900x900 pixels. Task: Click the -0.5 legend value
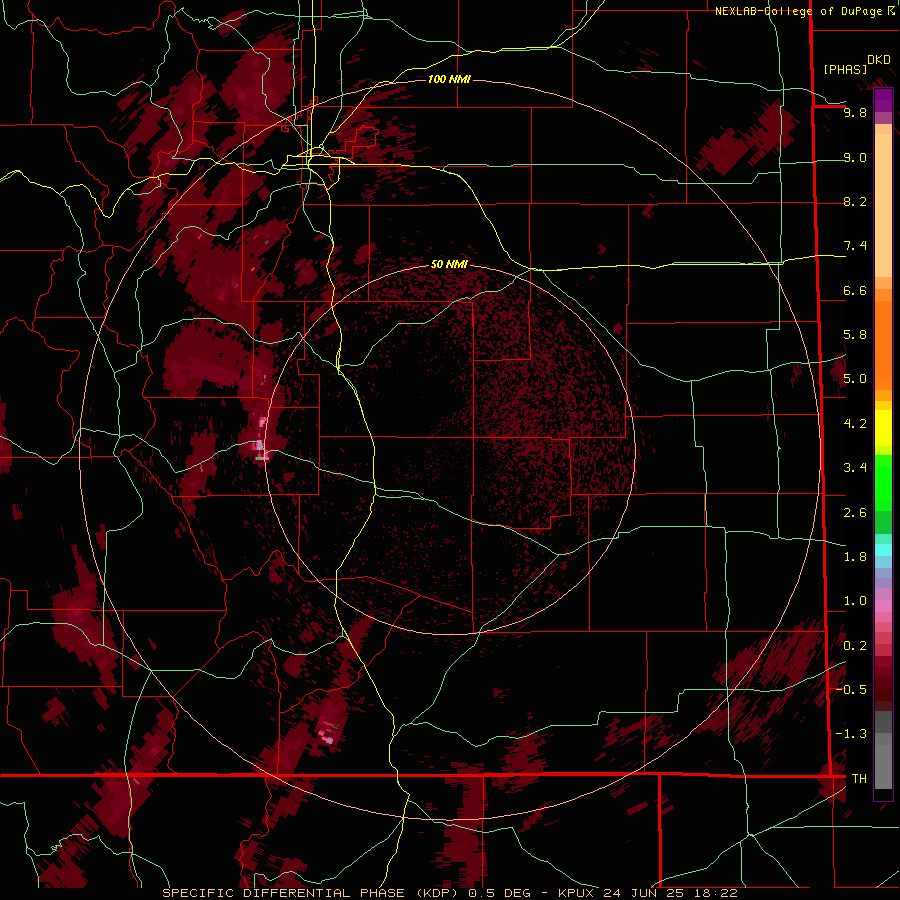[852, 689]
